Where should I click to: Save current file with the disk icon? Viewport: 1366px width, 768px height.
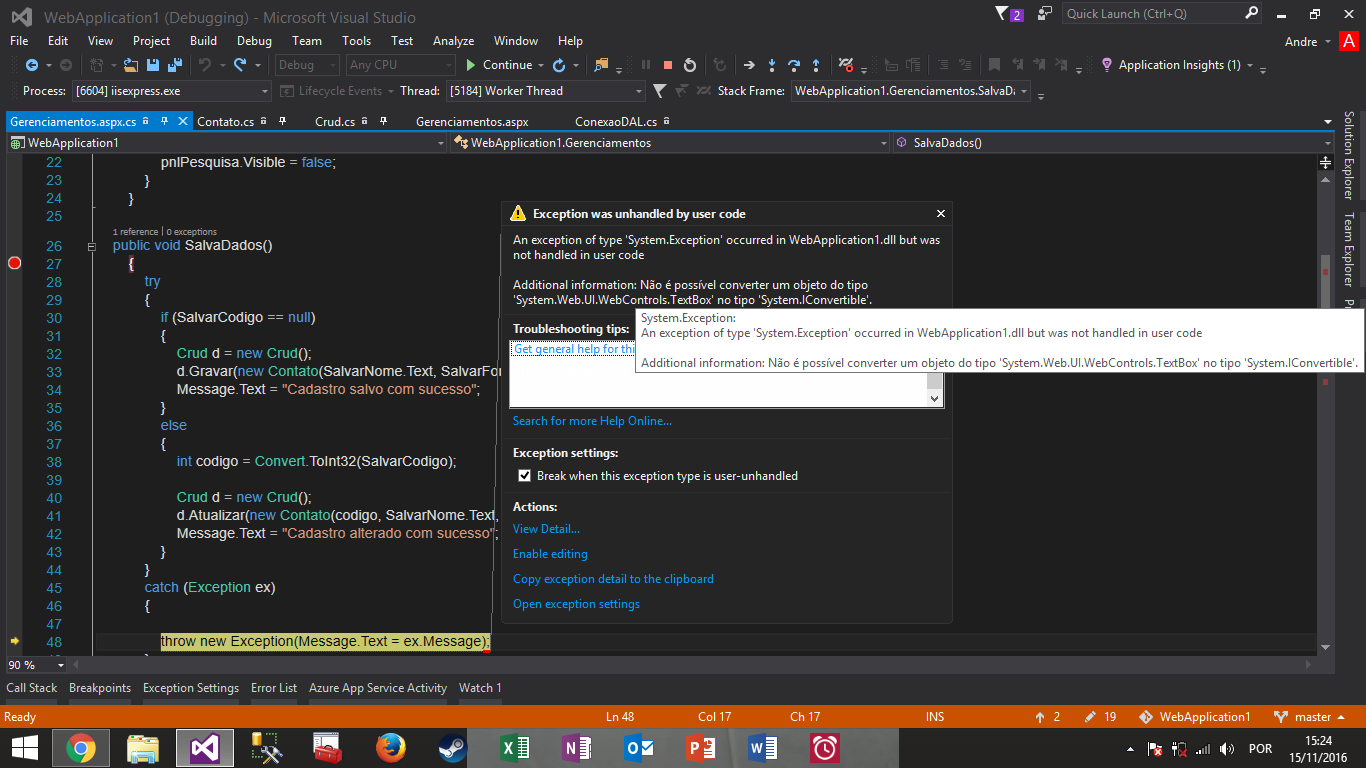[153, 65]
